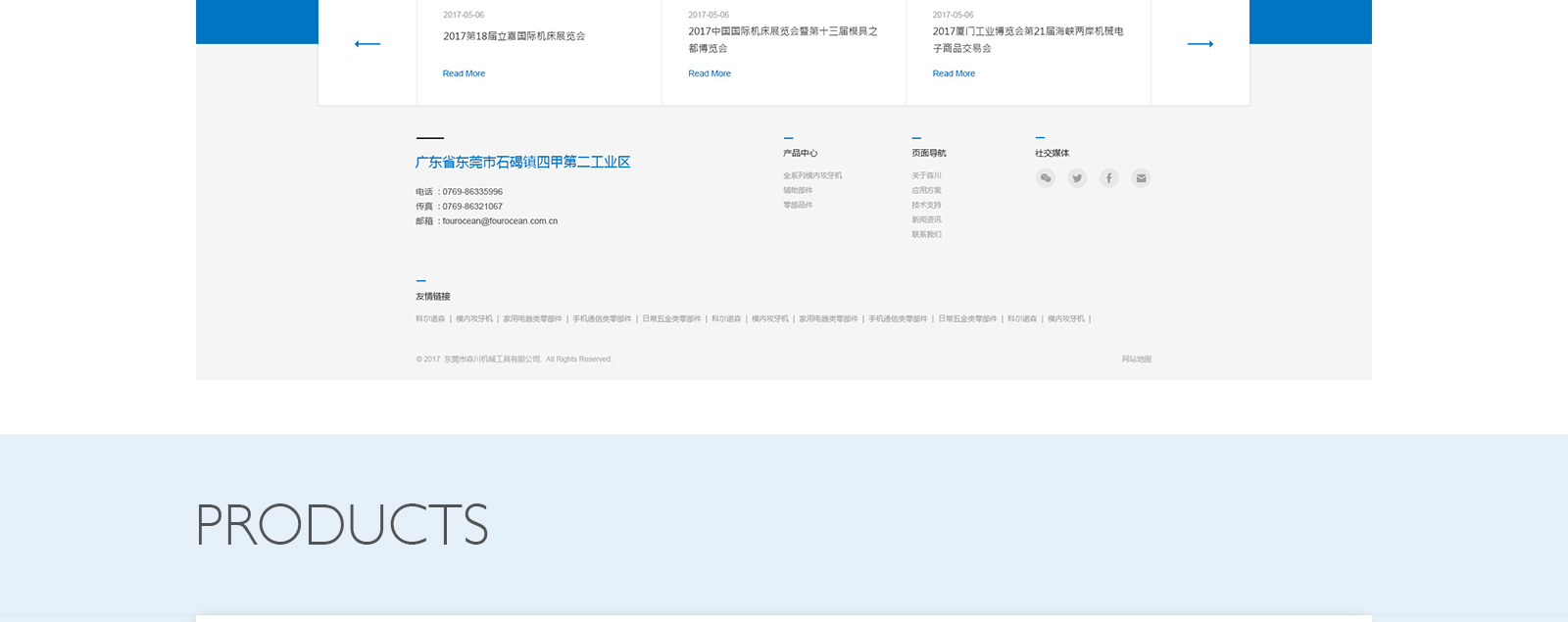Click the right arrow of the news carousel
The height and width of the screenshot is (622, 1568).
1200,44
